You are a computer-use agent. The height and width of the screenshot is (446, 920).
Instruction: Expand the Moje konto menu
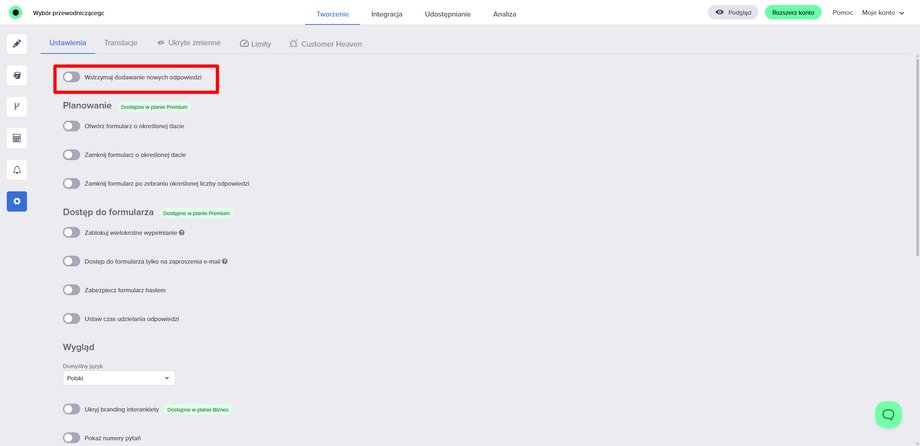coord(884,13)
